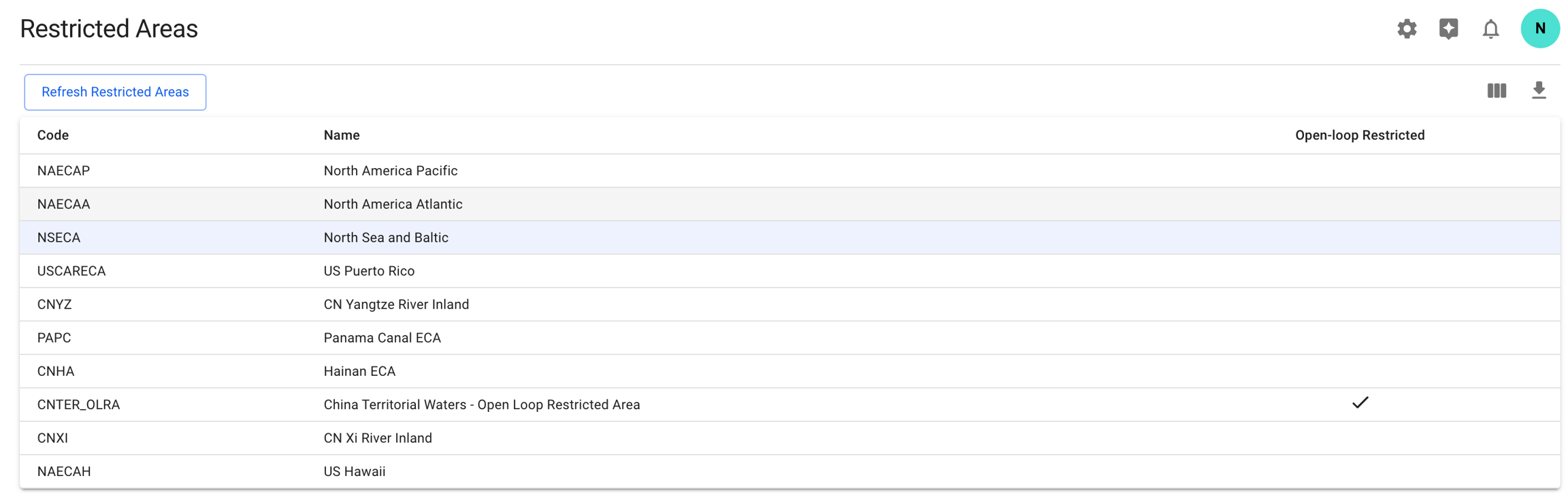This screenshot has width=1568, height=493.
Task: Open the settings gear icon
Action: point(1407,29)
